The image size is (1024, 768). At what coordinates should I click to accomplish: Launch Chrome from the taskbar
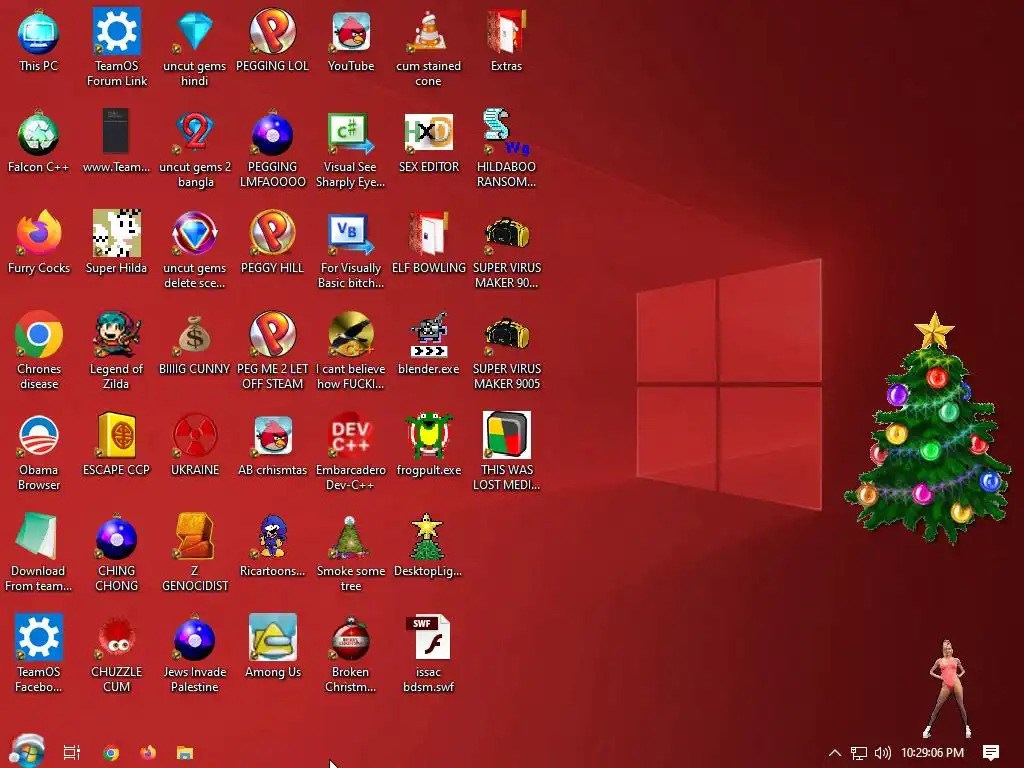pyautogui.click(x=111, y=753)
